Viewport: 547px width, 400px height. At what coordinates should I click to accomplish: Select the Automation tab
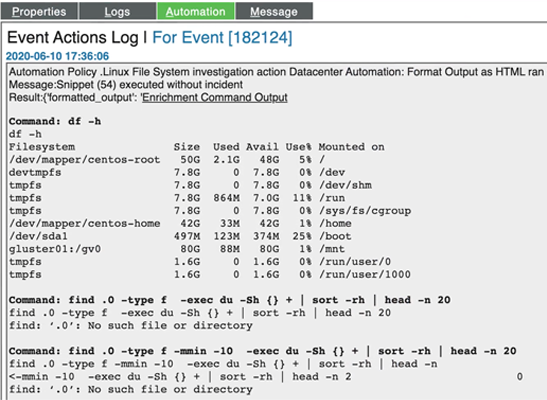pos(196,12)
